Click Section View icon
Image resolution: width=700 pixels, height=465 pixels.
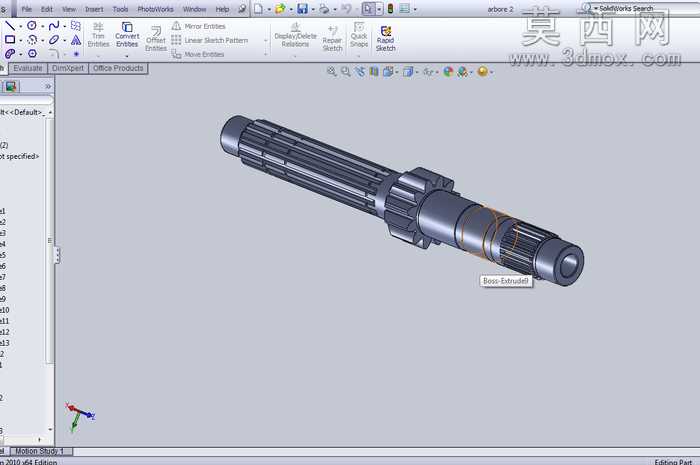click(374, 71)
